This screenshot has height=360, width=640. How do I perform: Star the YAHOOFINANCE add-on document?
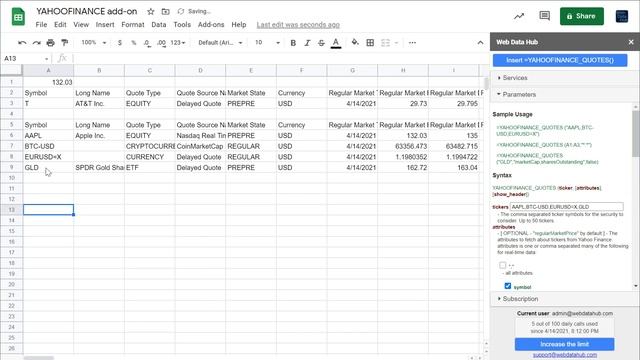(151, 11)
